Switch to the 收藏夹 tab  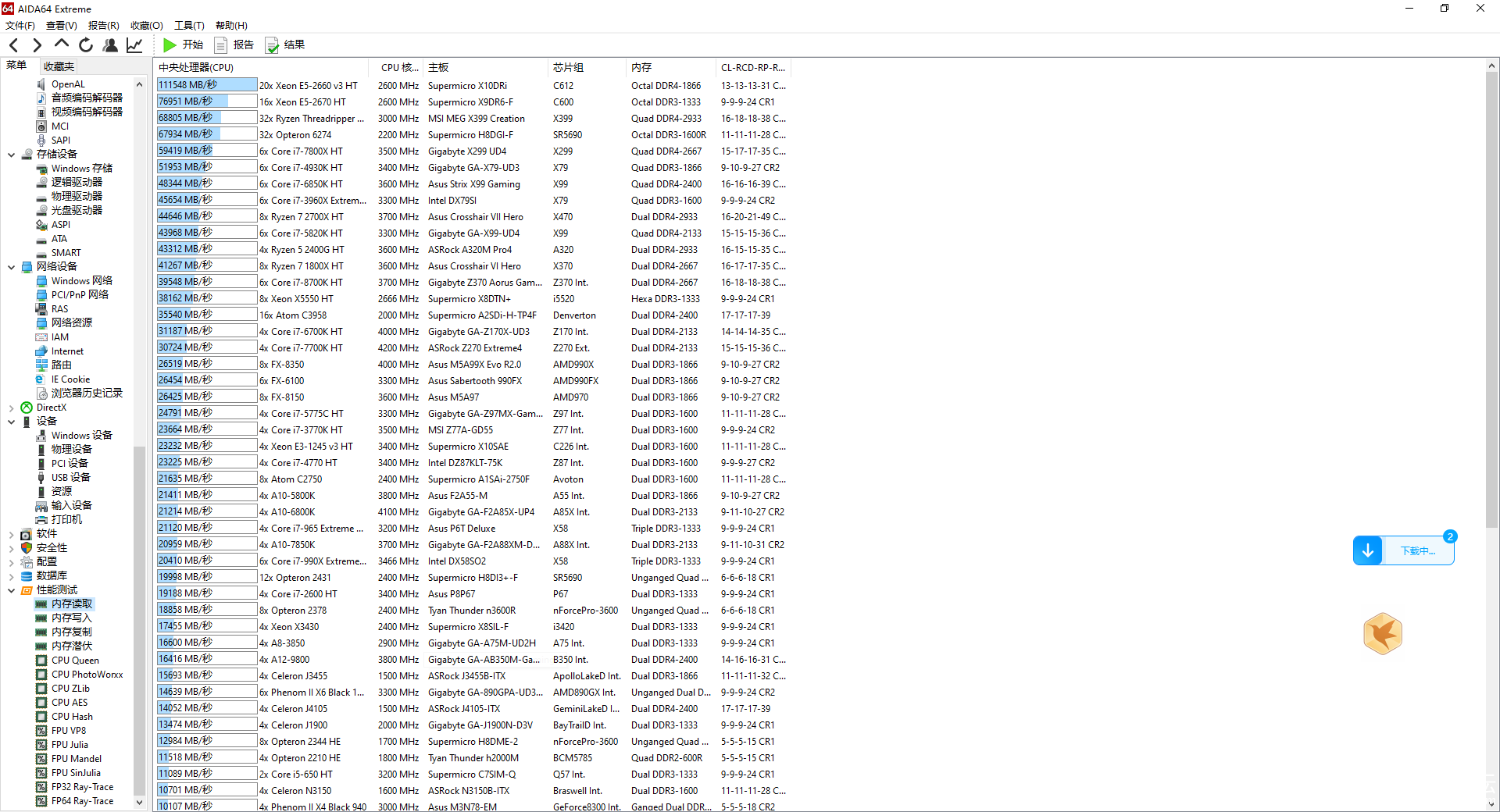[x=59, y=66]
